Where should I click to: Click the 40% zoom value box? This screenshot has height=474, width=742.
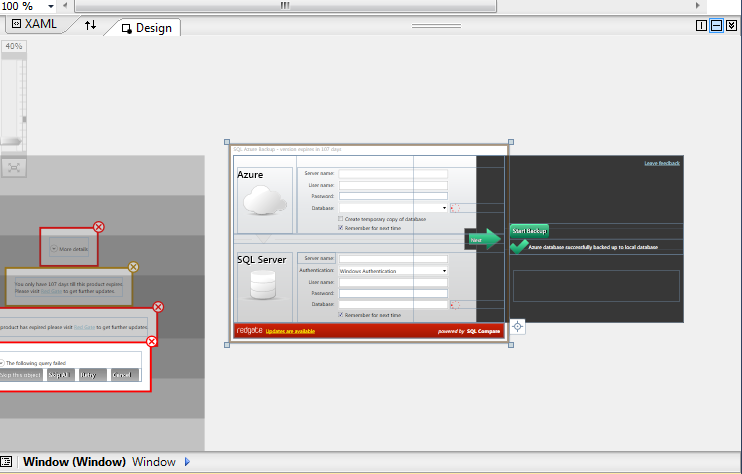pyautogui.click(x=14, y=46)
